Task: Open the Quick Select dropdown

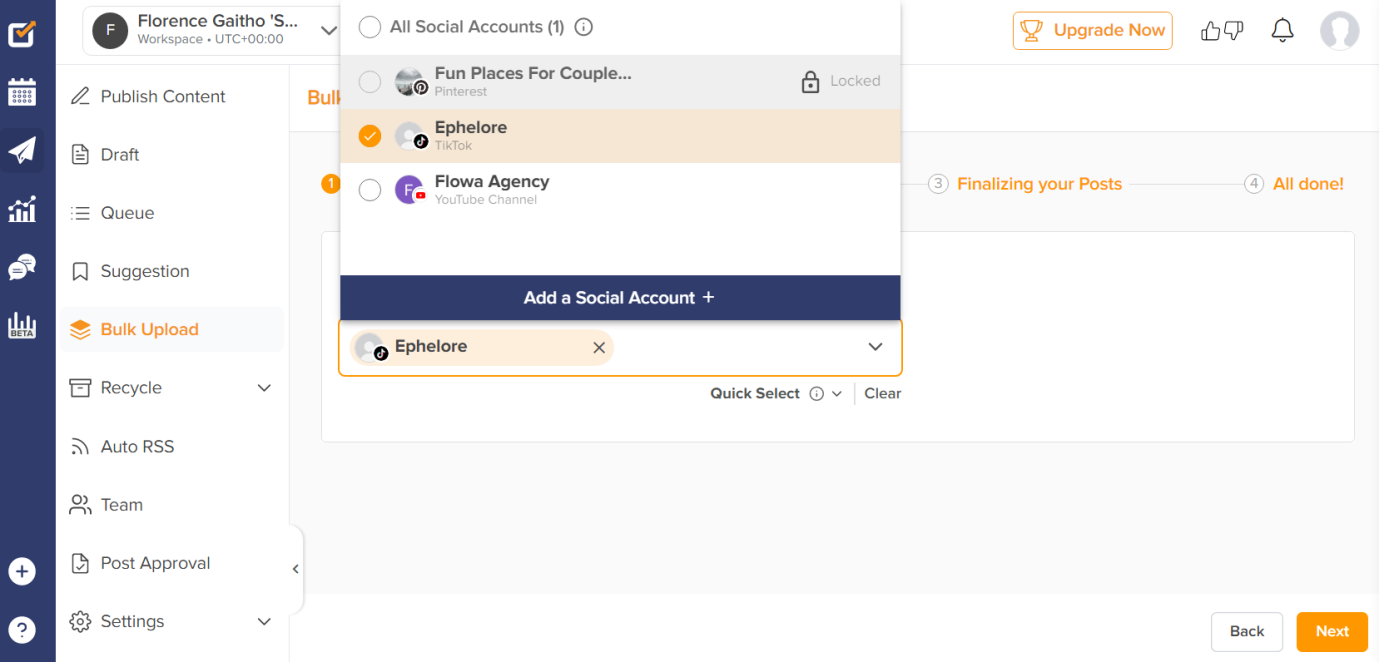Action: coord(776,394)
